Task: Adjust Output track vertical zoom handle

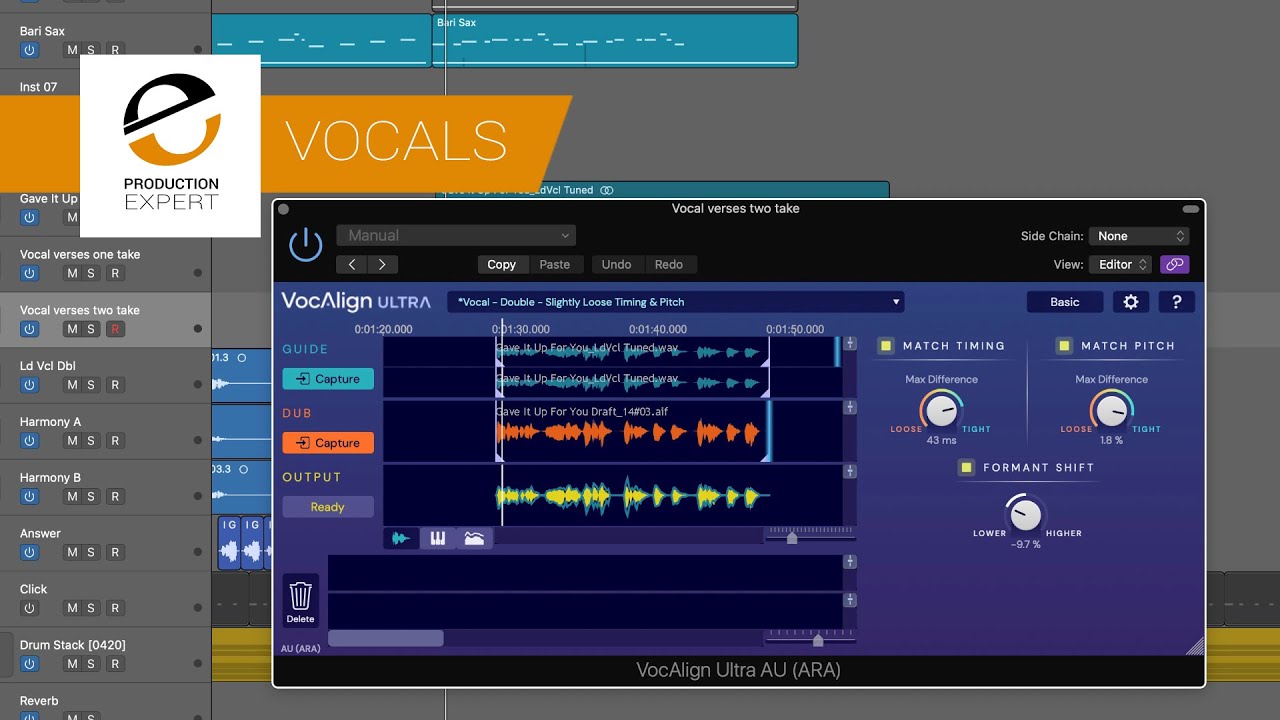Action: coord(850,471)
